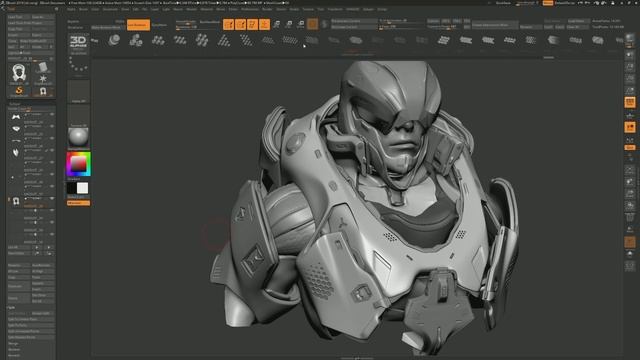Toggle the orange Menus button in title bar
640x360 pixels.
pos(548,2)
